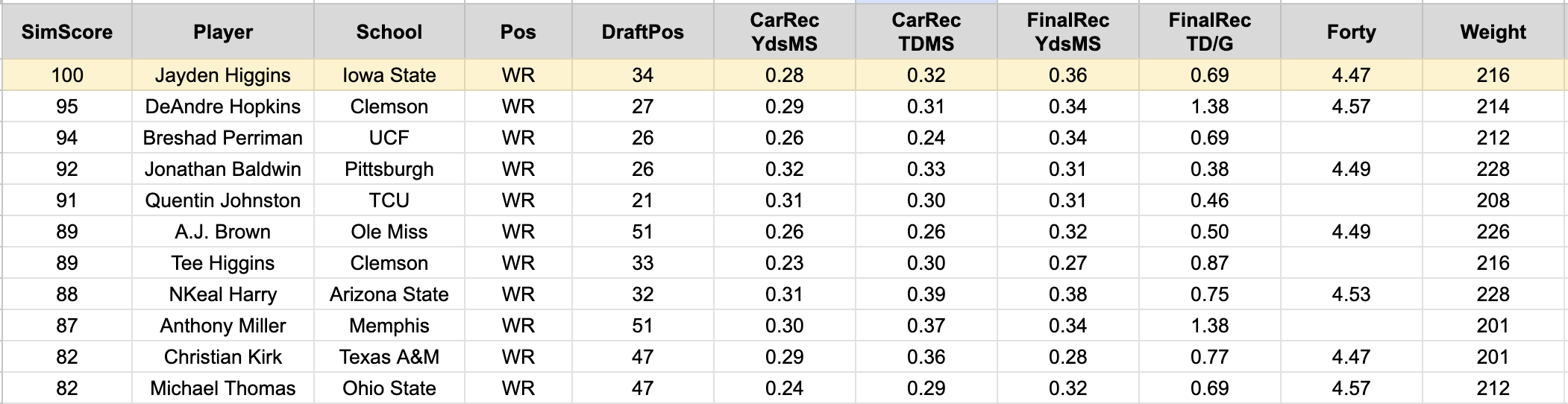Image resolution: width=1568 pixels, height=404 pixels.
Task: Click the FinalRec TD/G header
Action: (x=1209, y=32)
